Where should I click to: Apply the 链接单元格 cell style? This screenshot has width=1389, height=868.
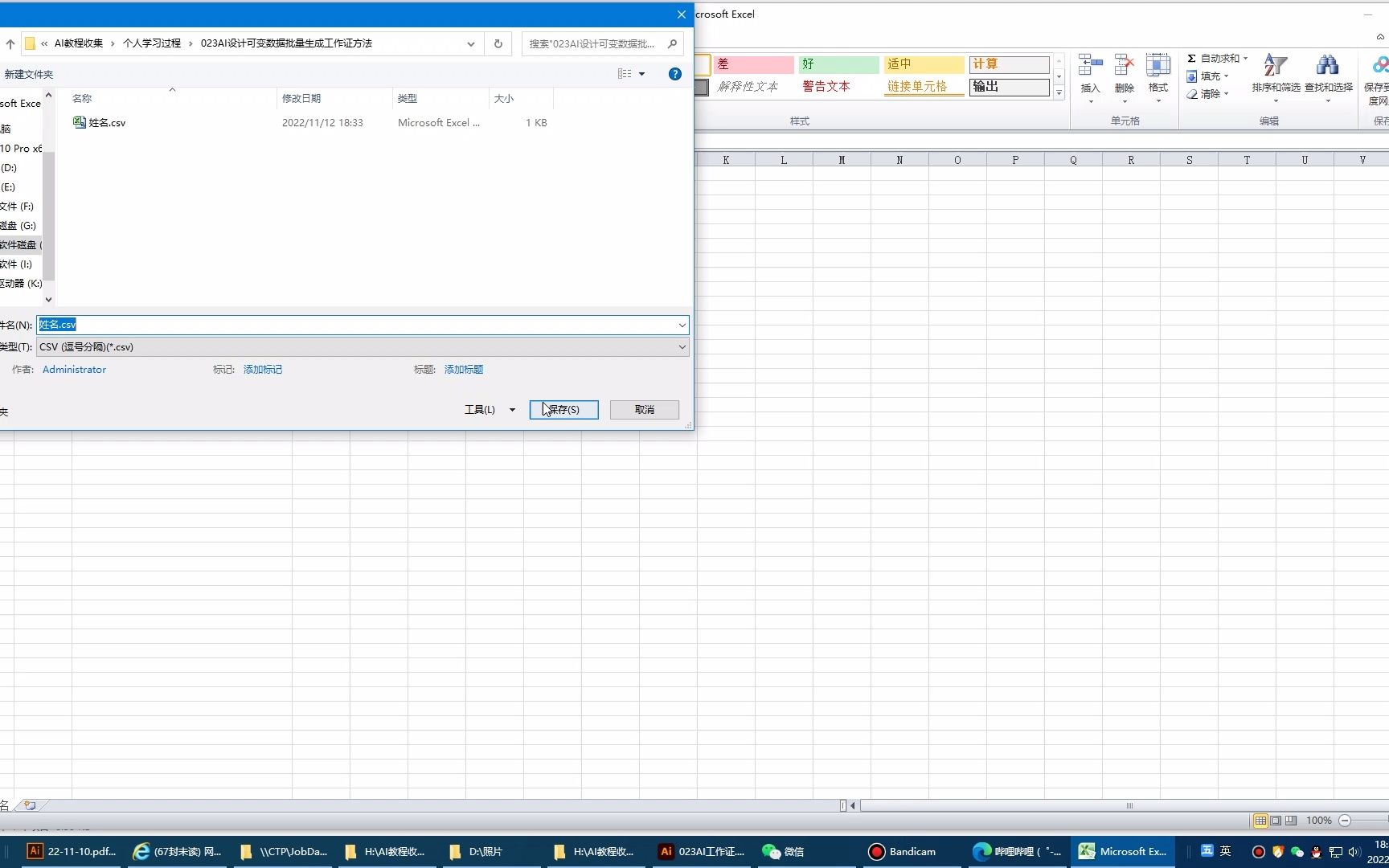pos(924,87)
